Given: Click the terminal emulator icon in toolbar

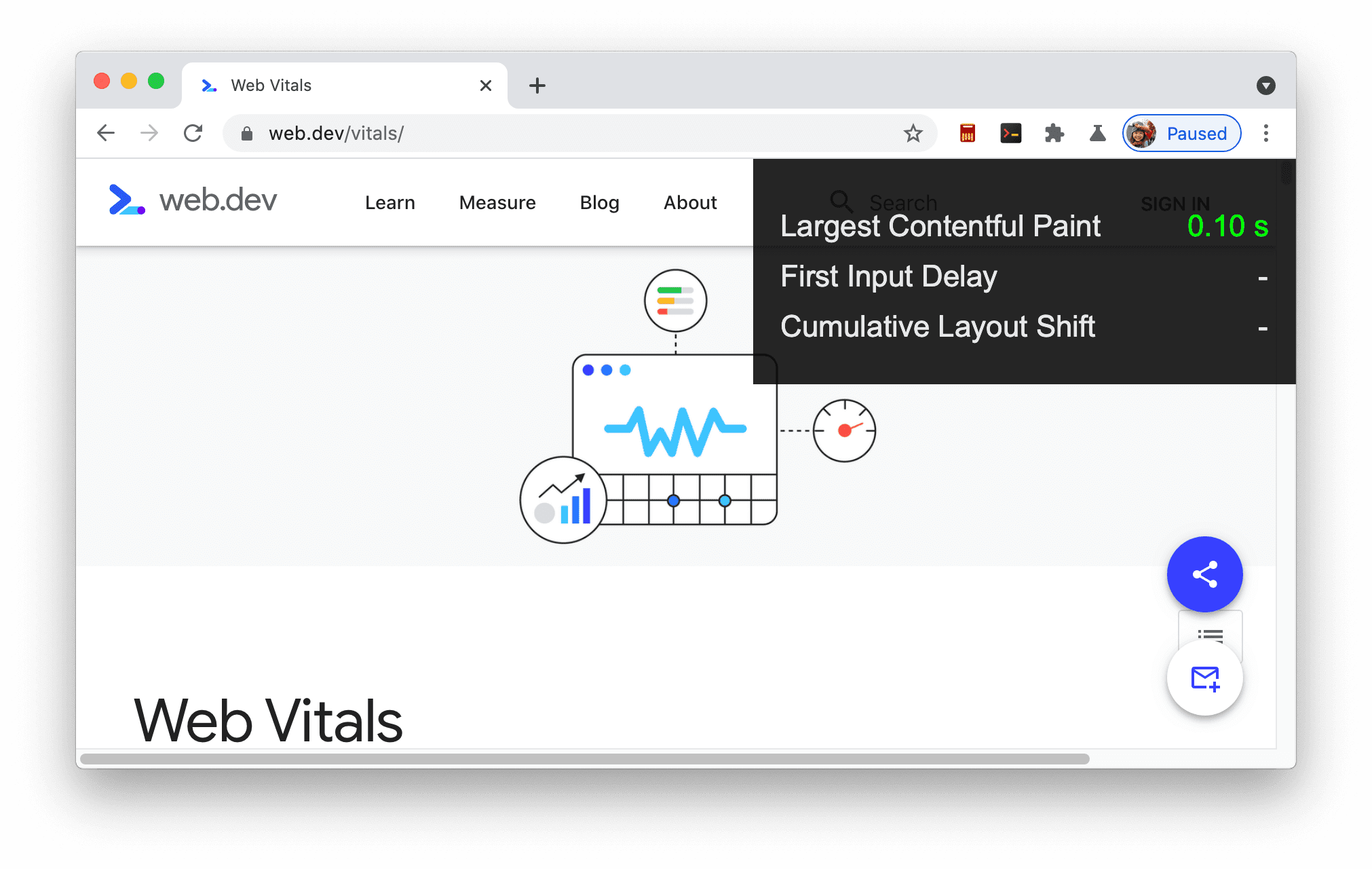Looking at the screenshot, I should tap(1009, 134).
